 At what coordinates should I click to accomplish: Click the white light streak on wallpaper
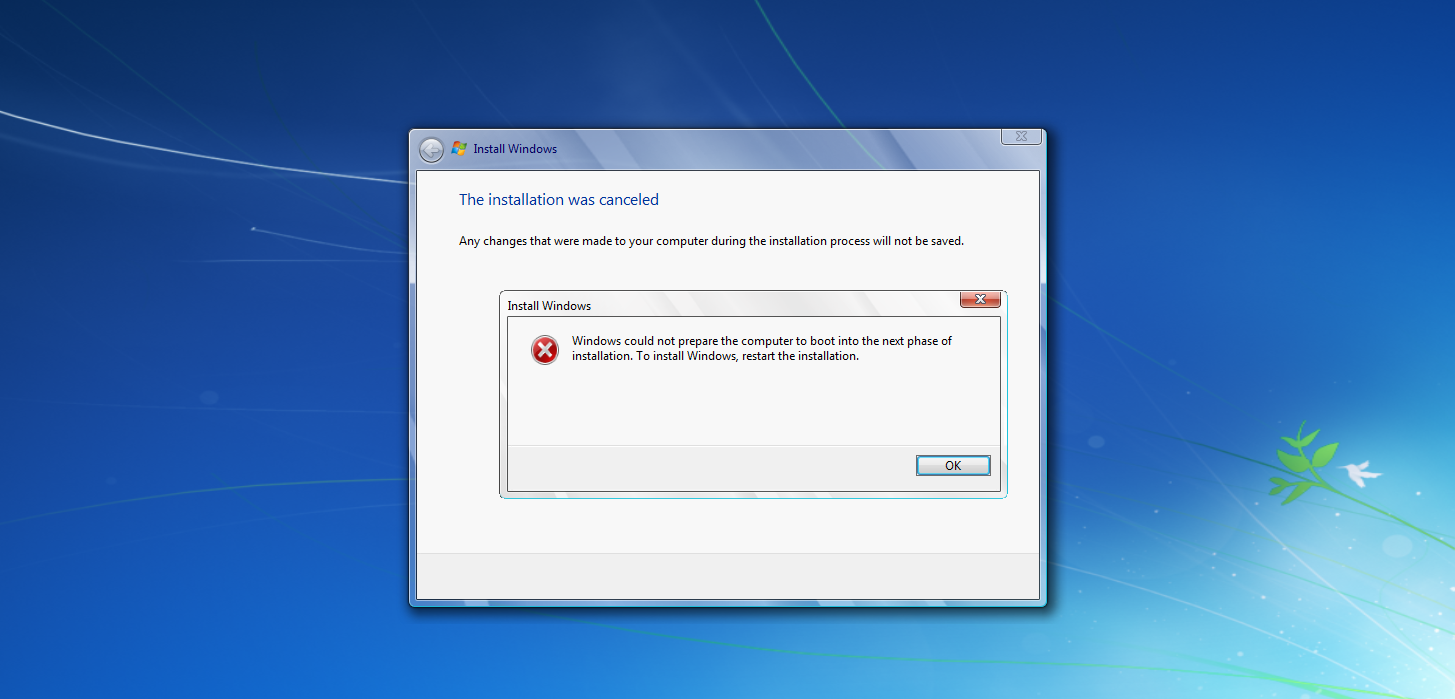[200, 150]
